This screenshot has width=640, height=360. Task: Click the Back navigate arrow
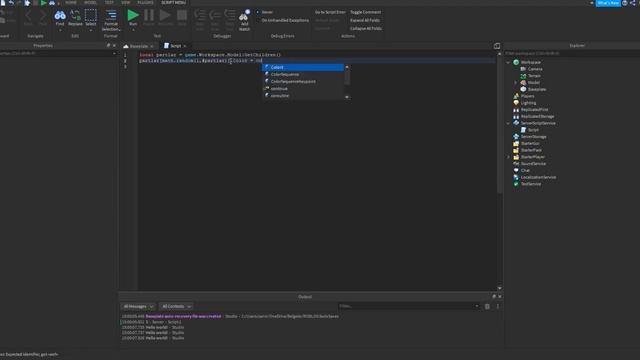pos(28,16)
